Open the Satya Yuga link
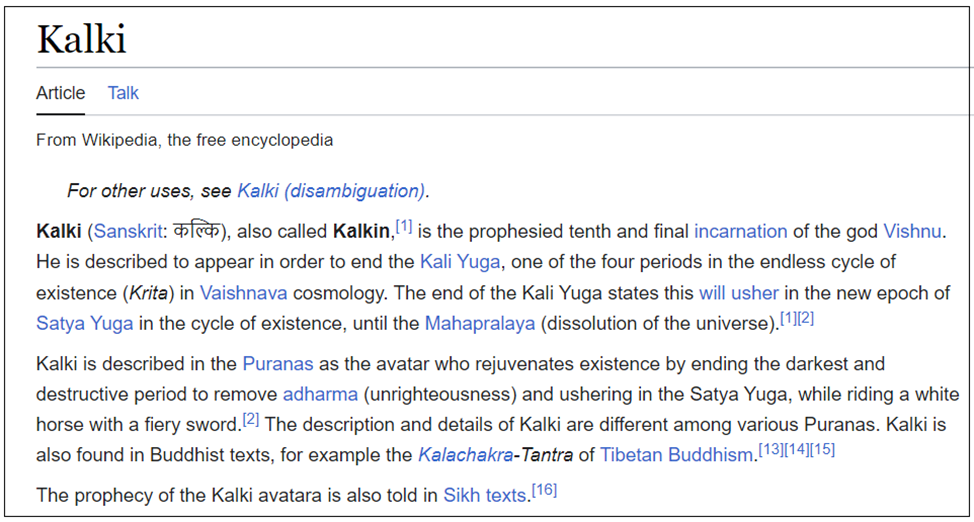Screen dimensions: 974x522 click(x=84, y=324)
